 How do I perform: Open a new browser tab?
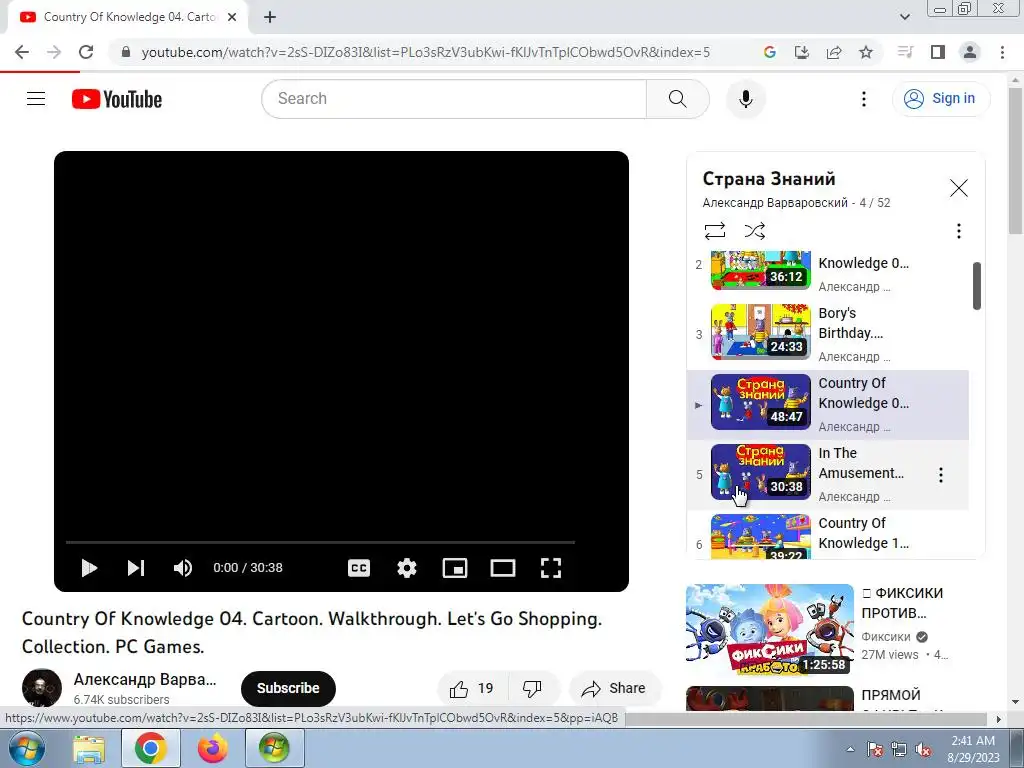click(x=270, y=18)
